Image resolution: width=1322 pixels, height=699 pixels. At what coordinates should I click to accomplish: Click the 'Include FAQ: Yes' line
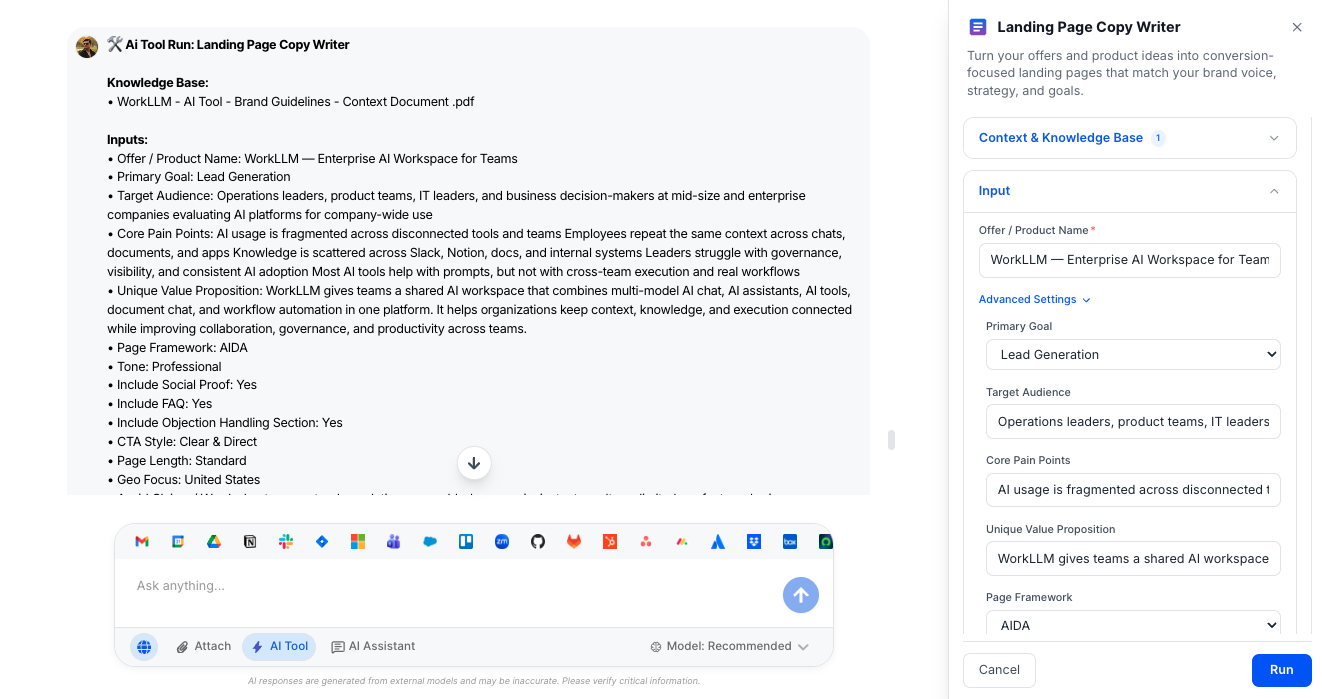160,404
